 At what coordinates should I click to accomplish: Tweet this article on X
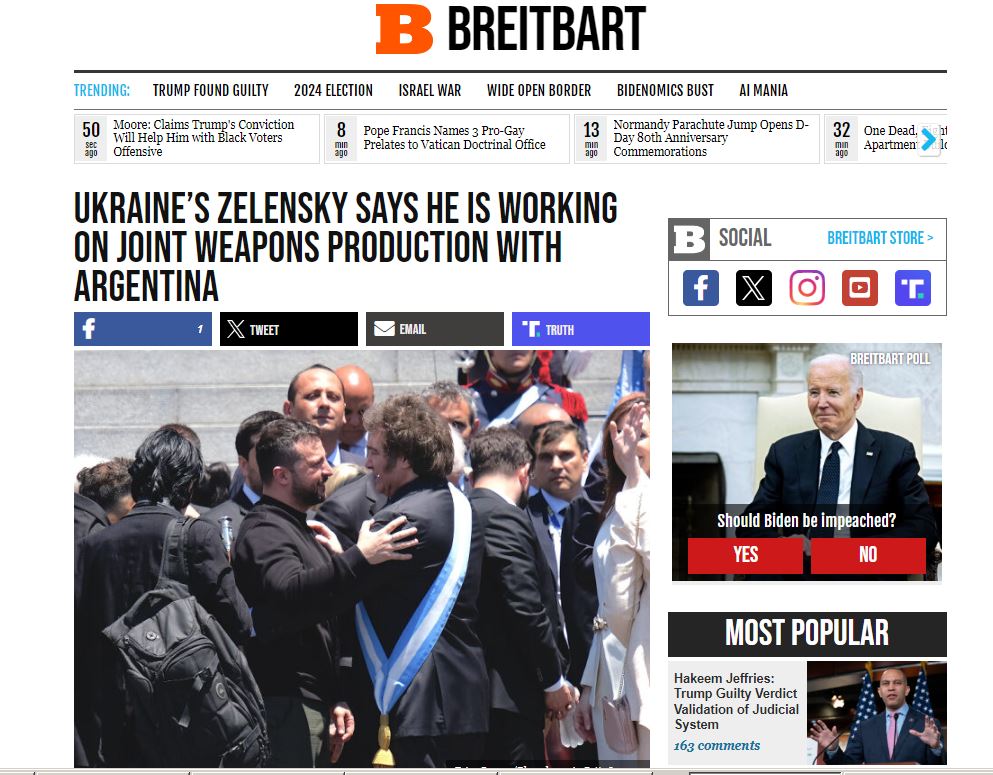pyautogui.click(x=289, y=329)
